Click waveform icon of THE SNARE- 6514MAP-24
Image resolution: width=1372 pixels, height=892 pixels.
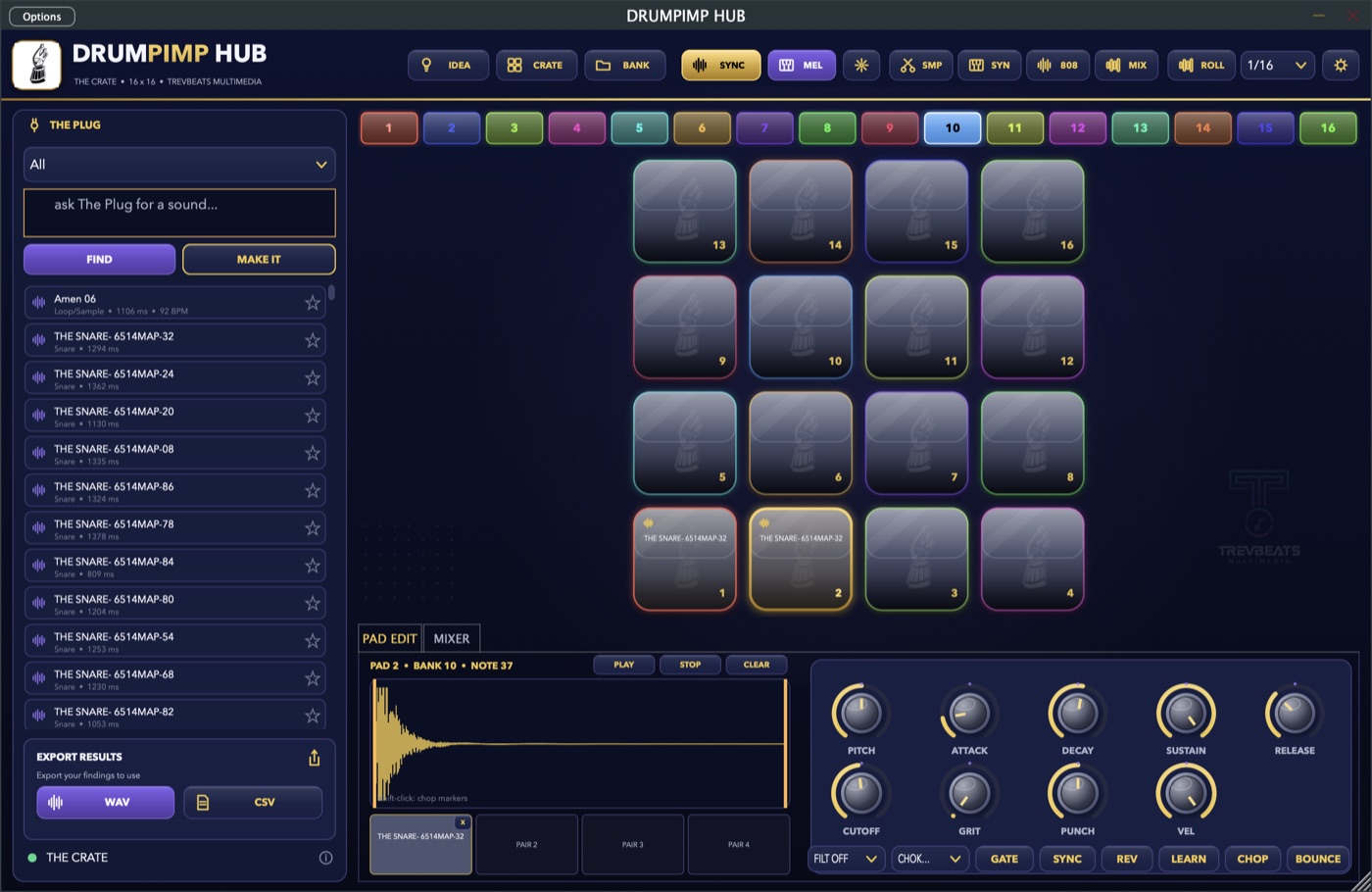coord(39,378)
